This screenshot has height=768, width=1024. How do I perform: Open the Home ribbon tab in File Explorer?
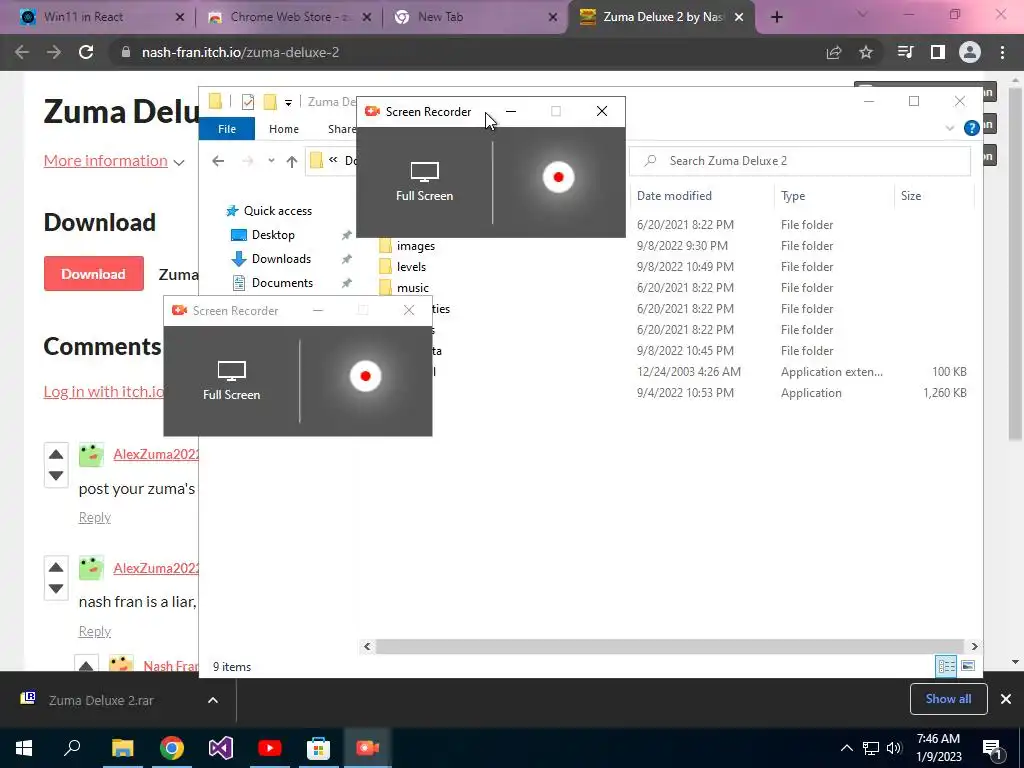click(283, 129)
